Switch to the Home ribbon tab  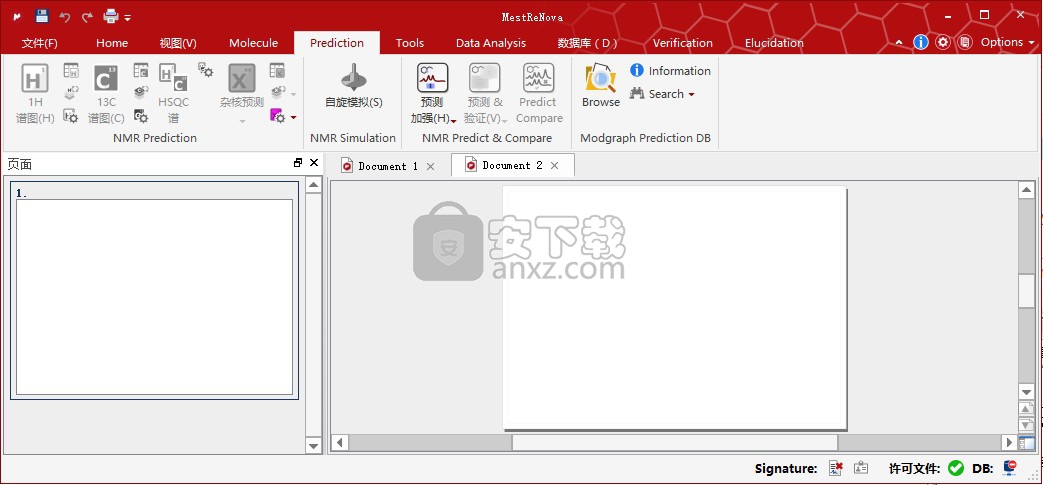pyautogui.click(x=112, y=43)
